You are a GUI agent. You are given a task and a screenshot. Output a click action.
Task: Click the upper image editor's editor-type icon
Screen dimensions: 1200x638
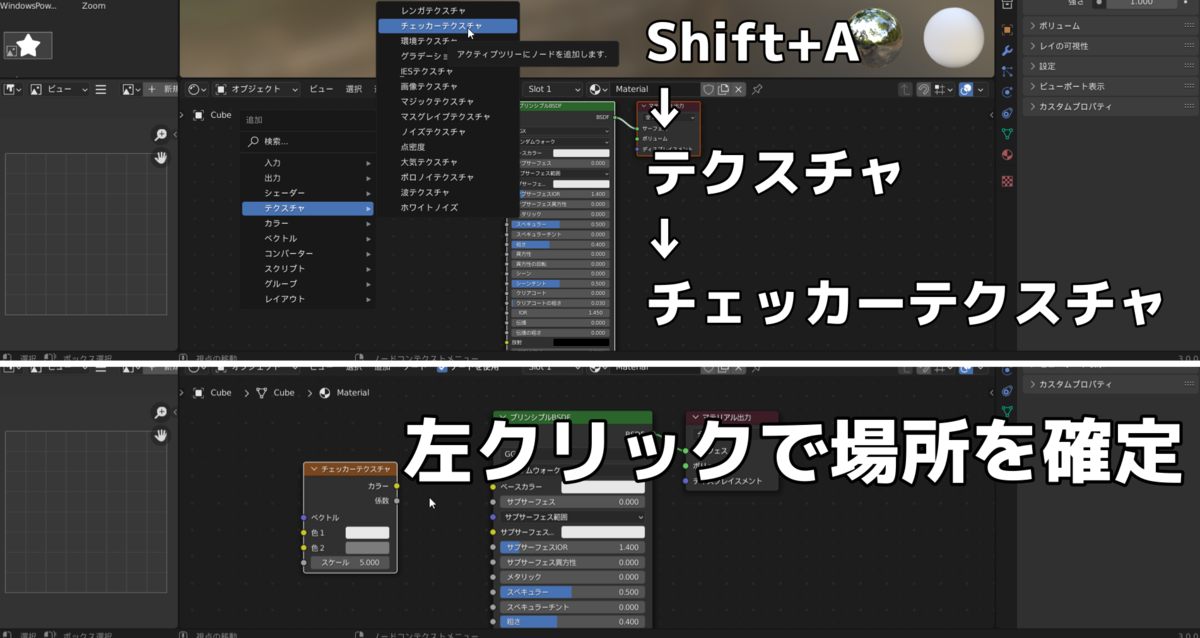(13, 89)
